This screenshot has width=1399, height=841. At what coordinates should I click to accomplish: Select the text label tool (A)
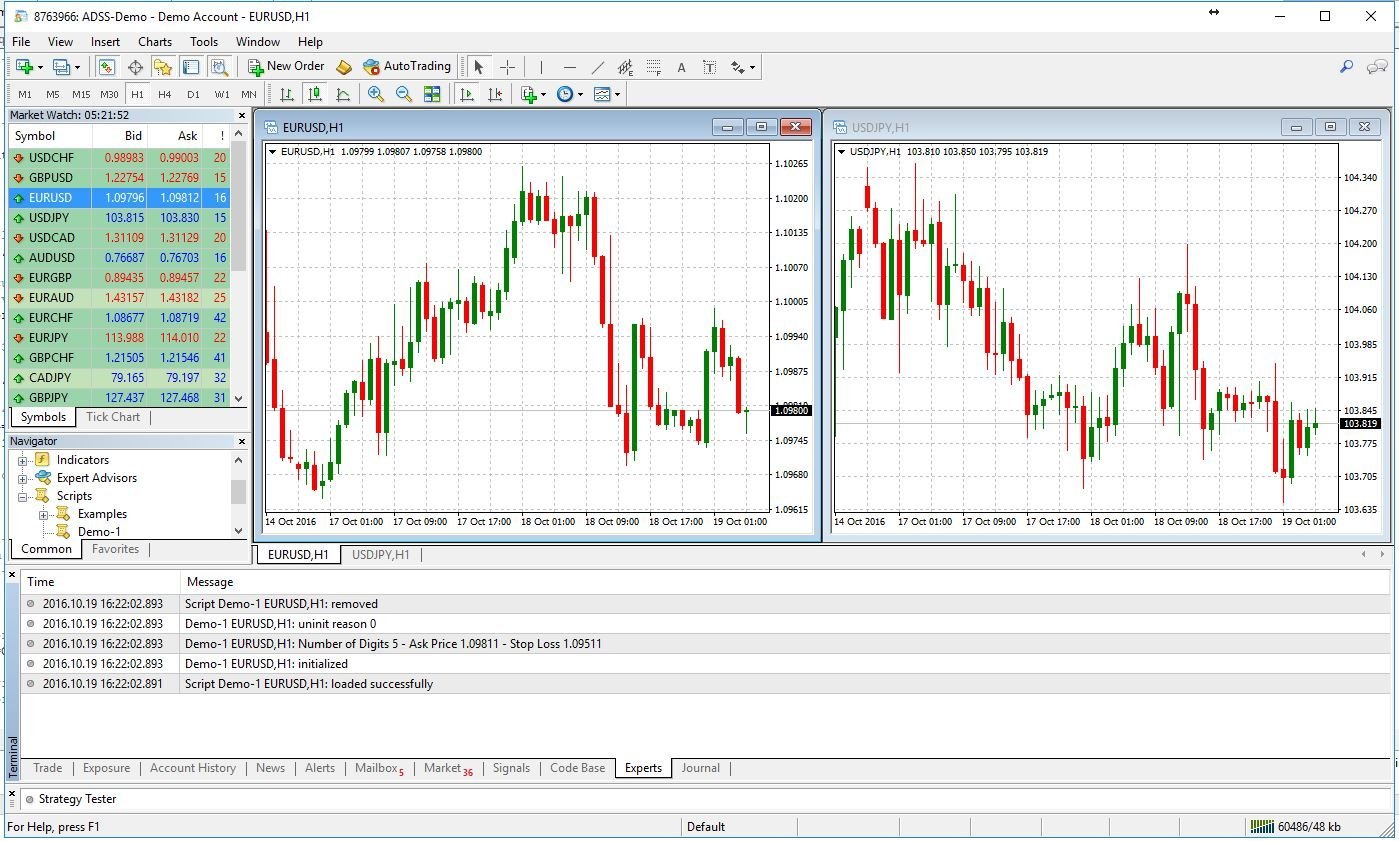tap(681, 67)
